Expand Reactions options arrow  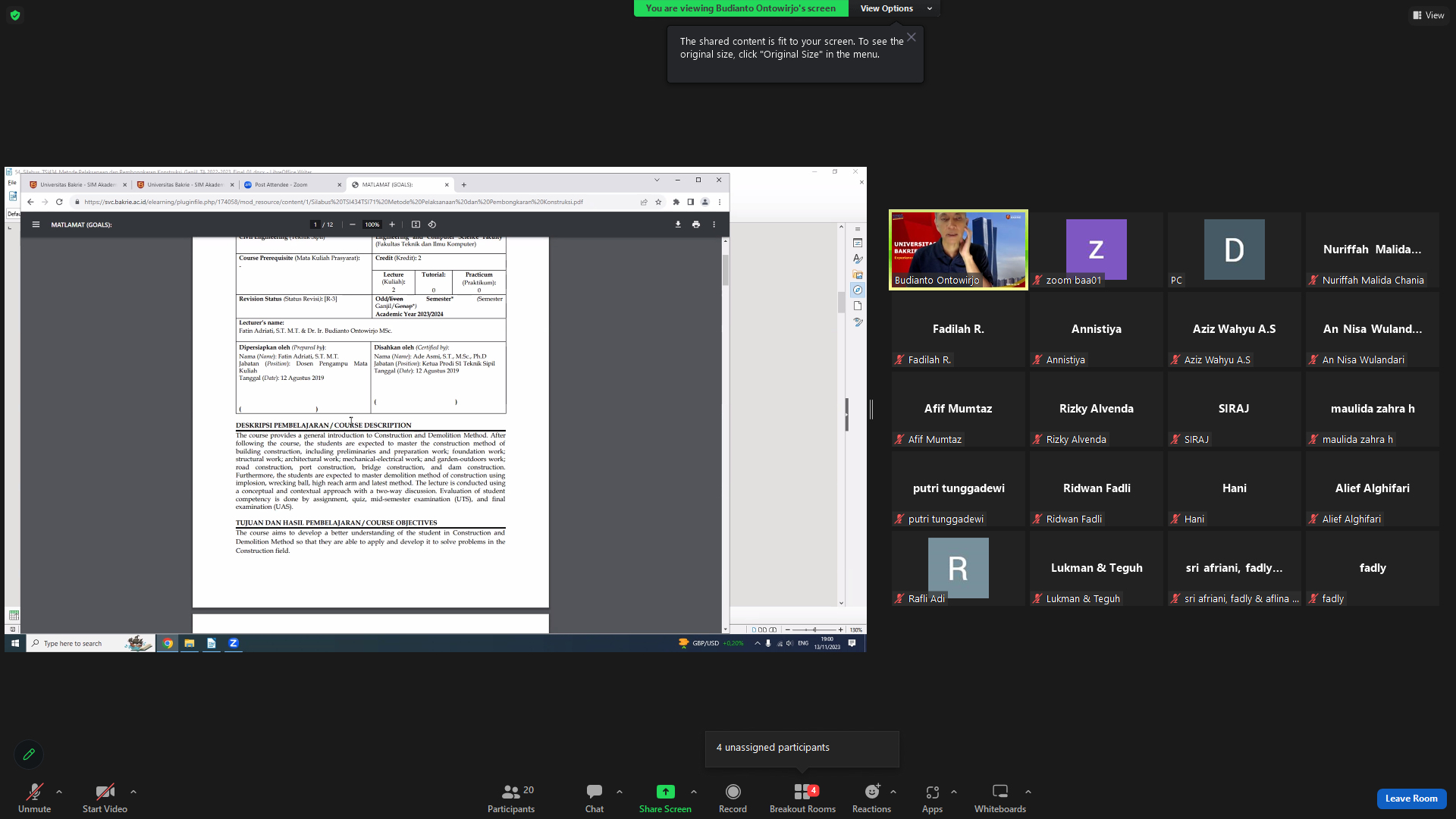click(893, 792)
